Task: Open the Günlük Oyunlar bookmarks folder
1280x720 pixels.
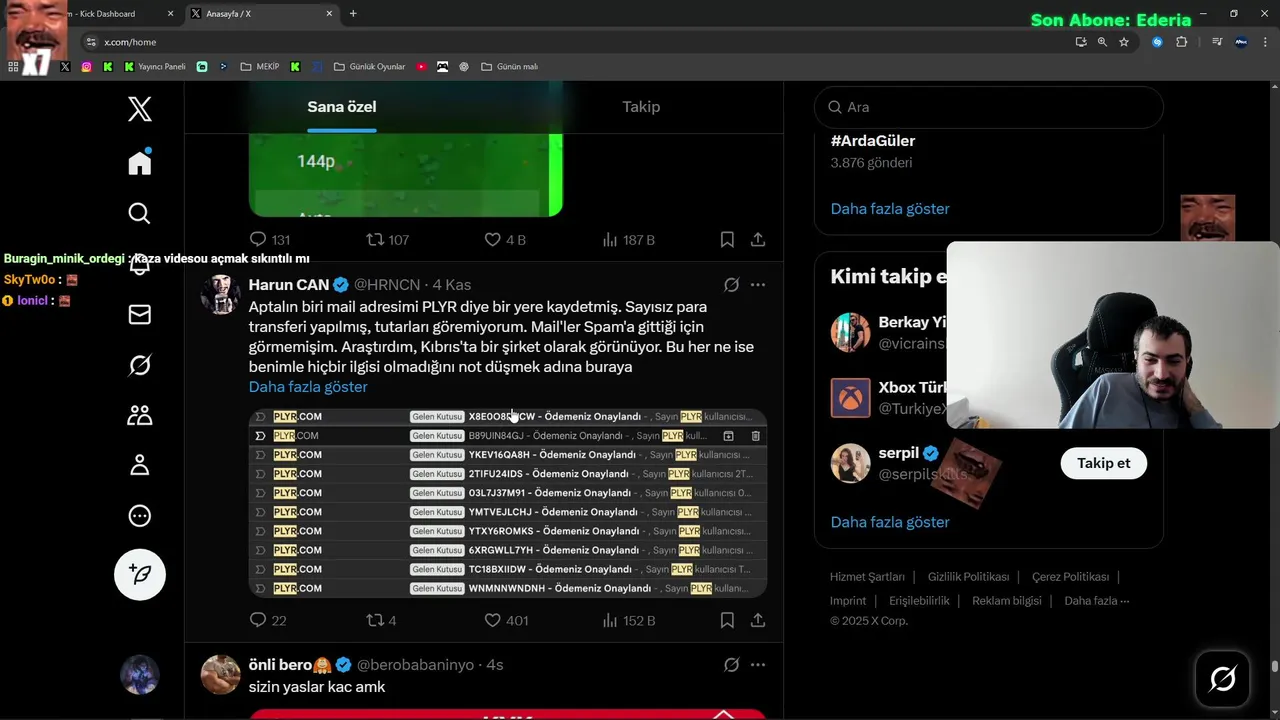Action: (369, 67)
